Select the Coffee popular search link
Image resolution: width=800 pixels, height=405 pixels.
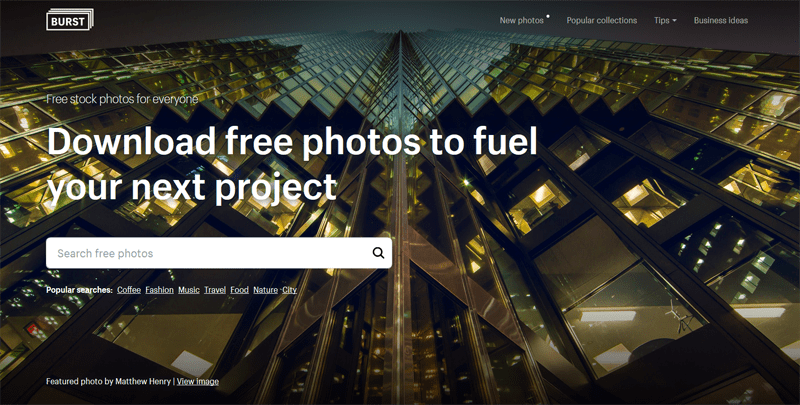point(129,290)
